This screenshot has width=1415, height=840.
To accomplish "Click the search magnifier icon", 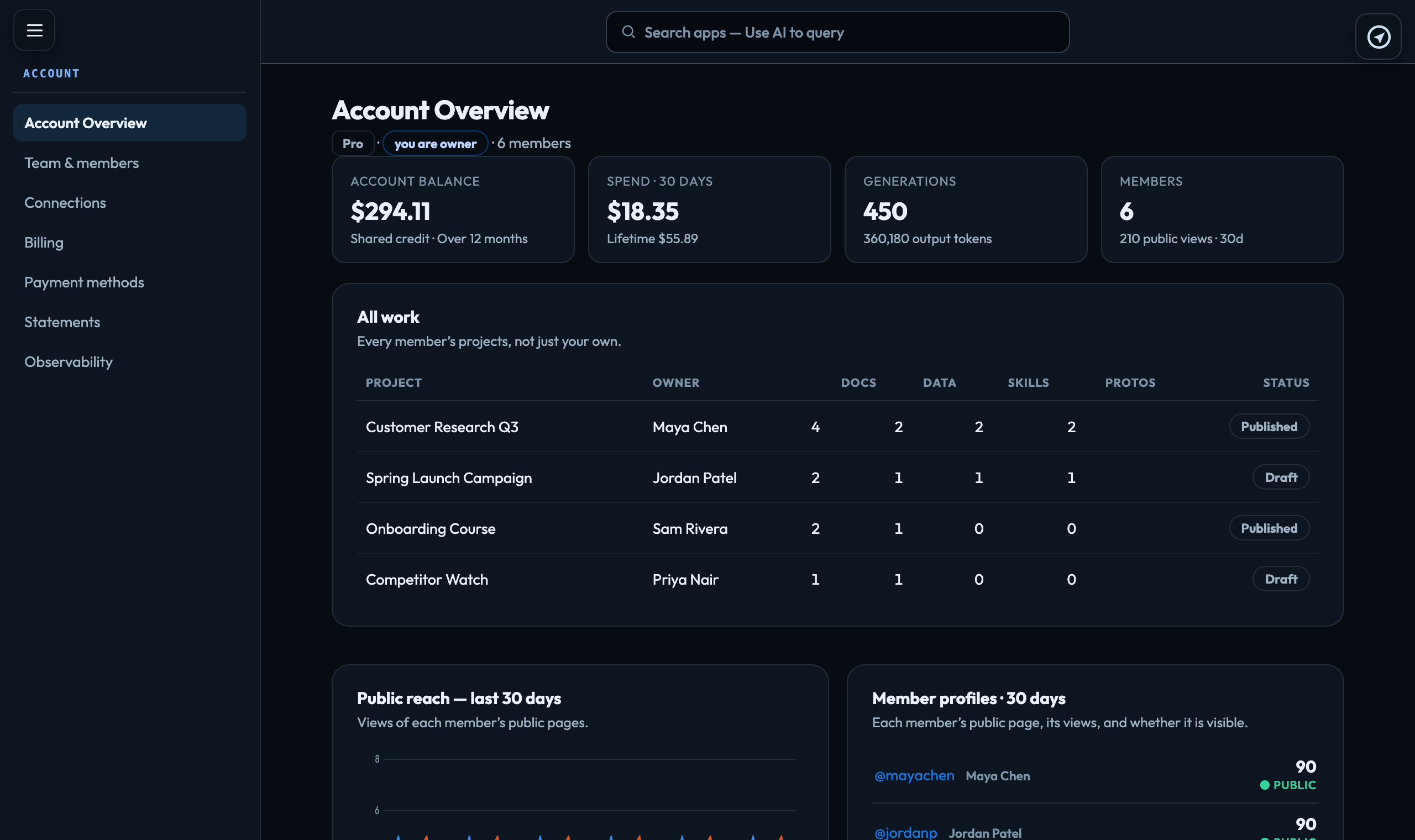I will (628, 32).
